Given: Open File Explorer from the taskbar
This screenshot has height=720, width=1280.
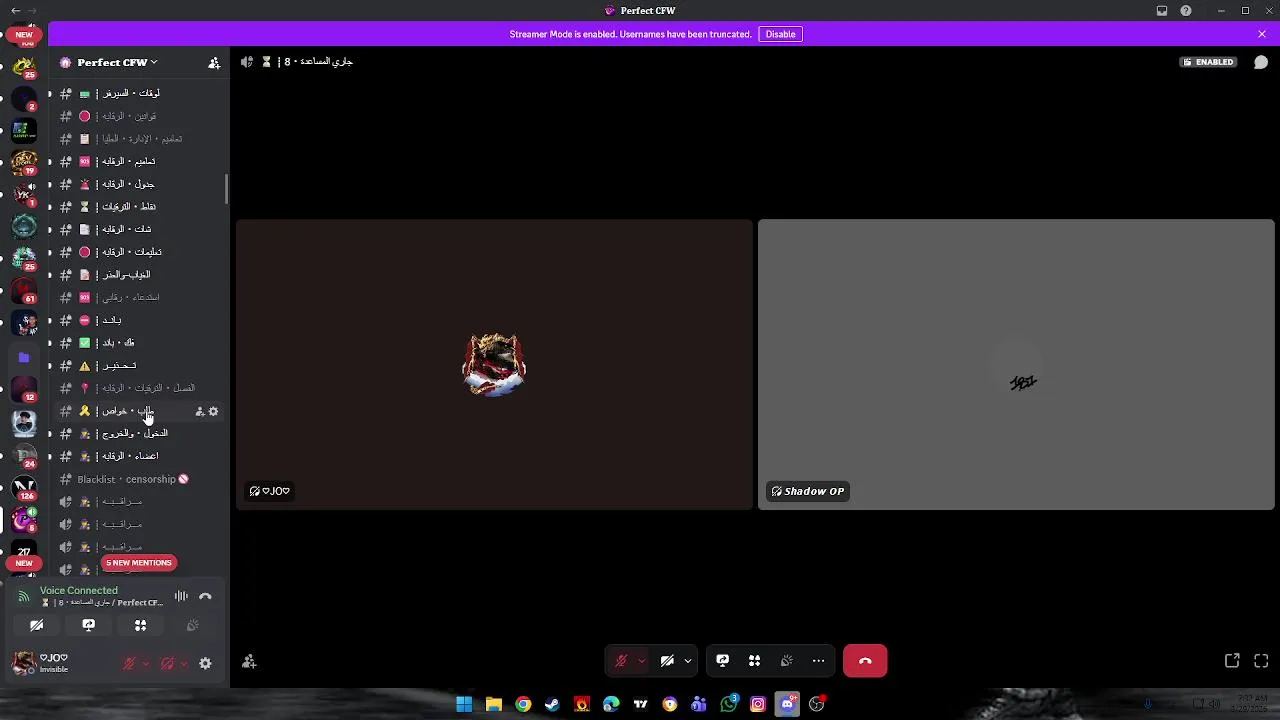Looking at the screenshot, I should [493, 704].
